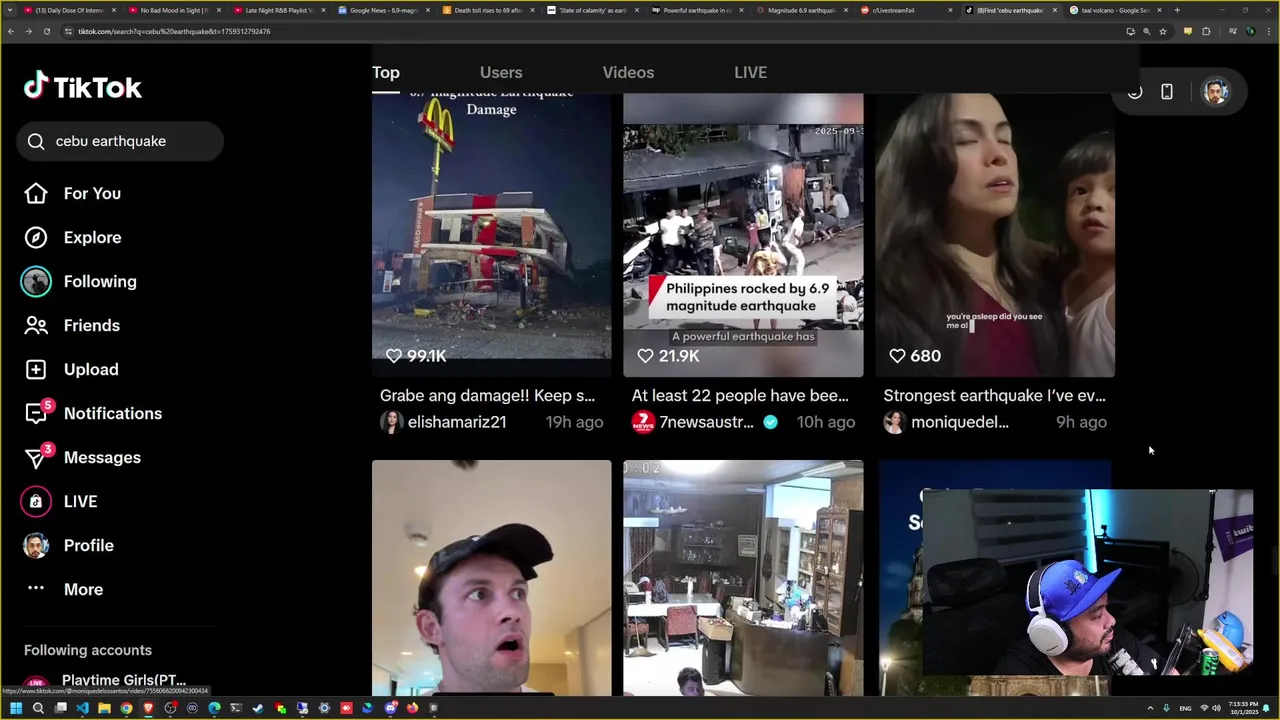
Task: Click the magnifier icon in TikTok search box
Action: coord(36,141)
